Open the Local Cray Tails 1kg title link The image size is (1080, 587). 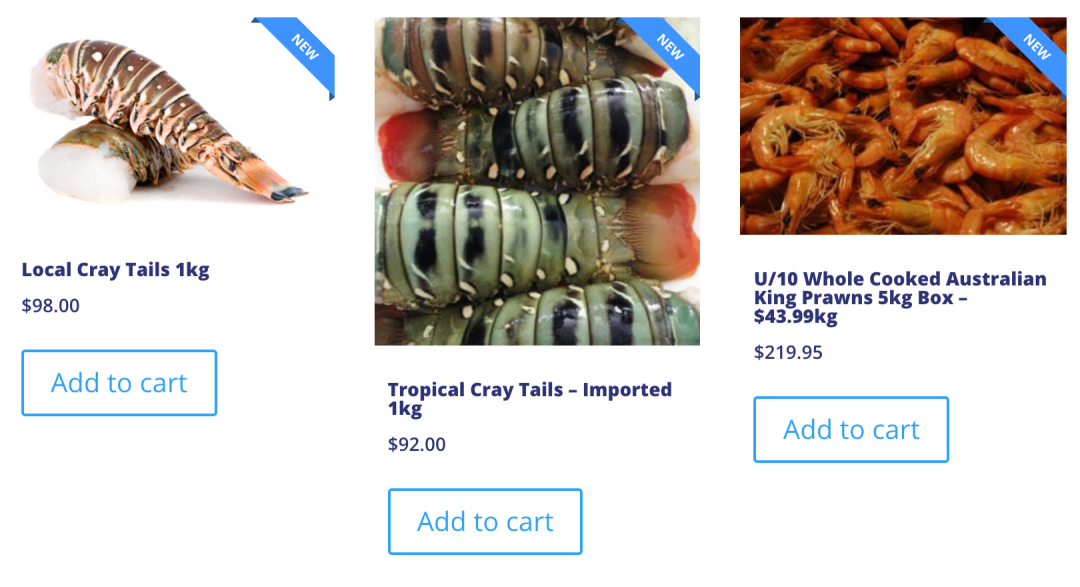click(x=116, y=270)
